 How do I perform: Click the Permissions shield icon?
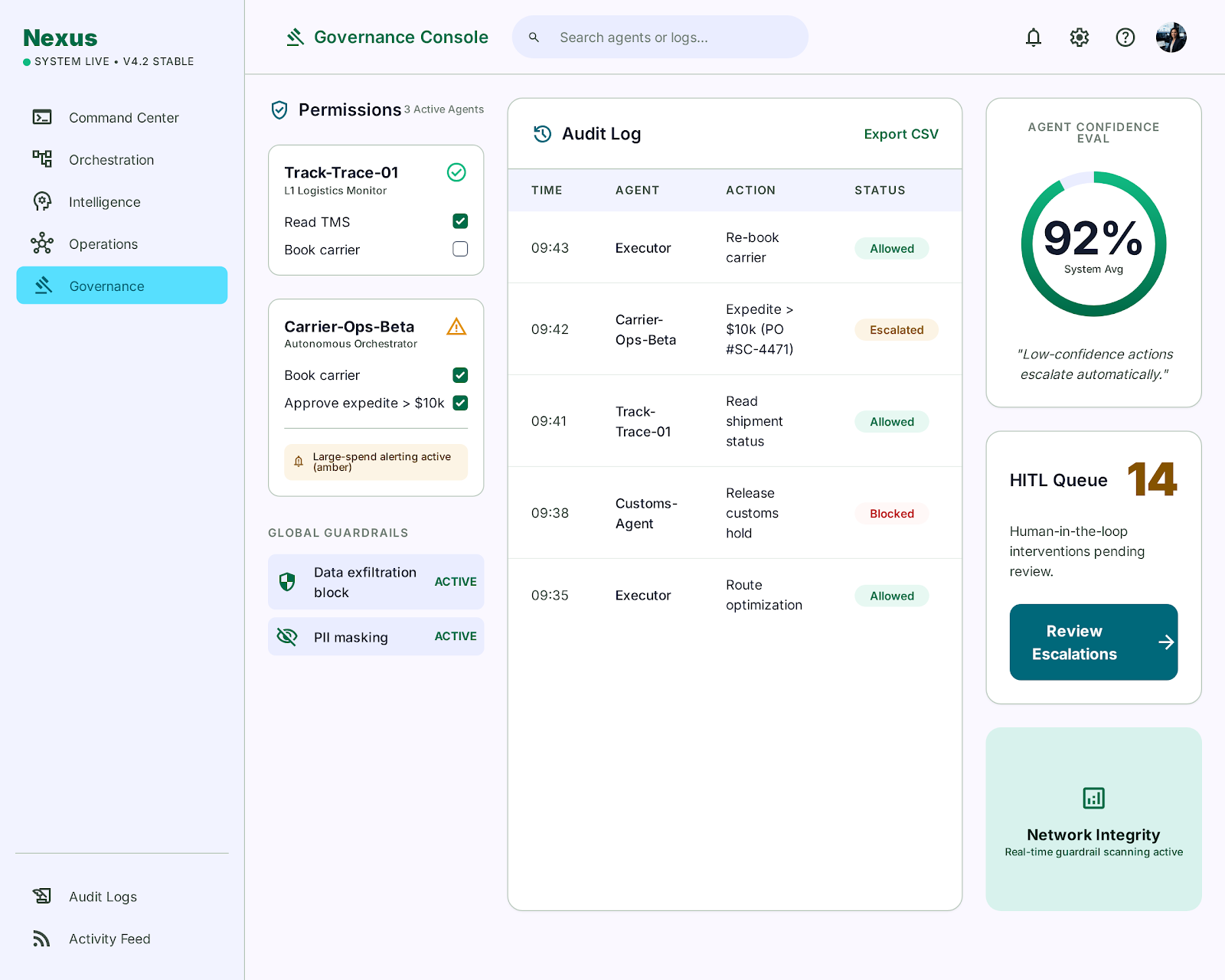point(279,110)
